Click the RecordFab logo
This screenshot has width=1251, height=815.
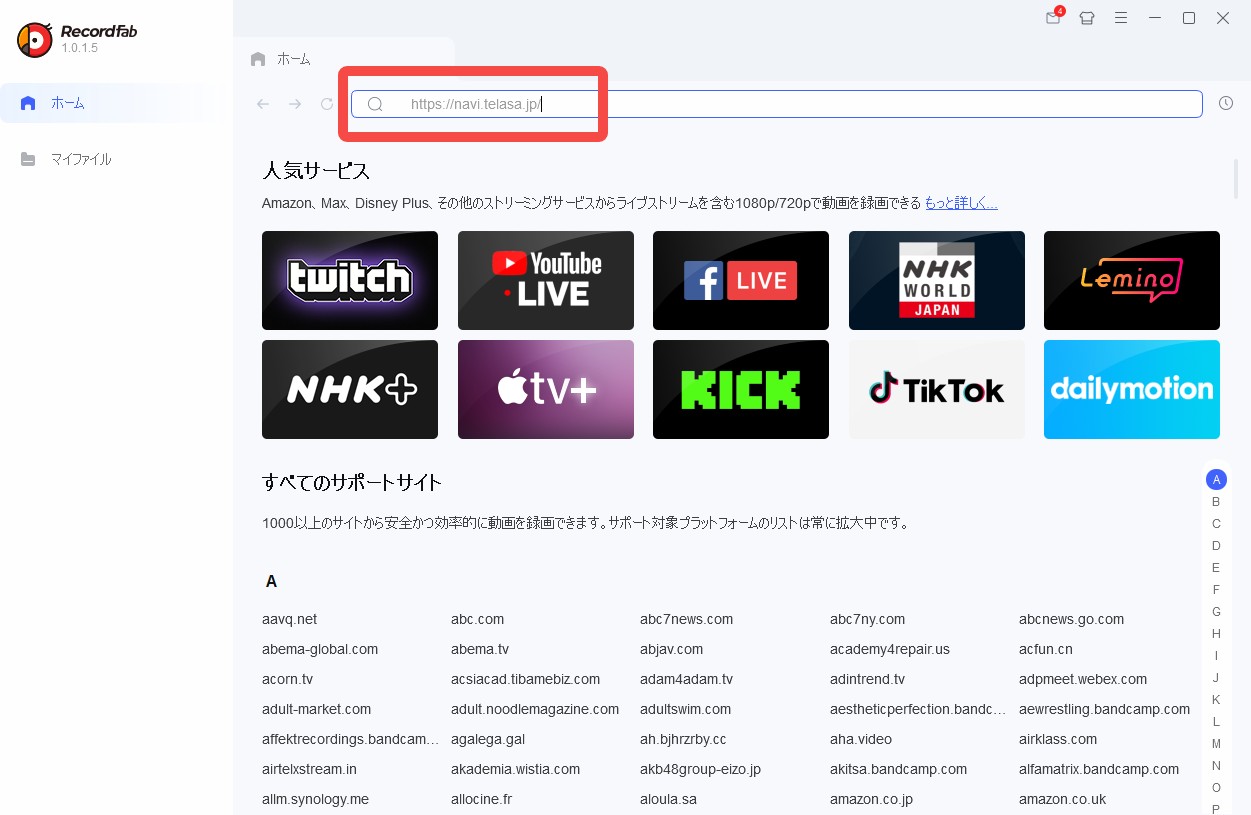[35, 39]
